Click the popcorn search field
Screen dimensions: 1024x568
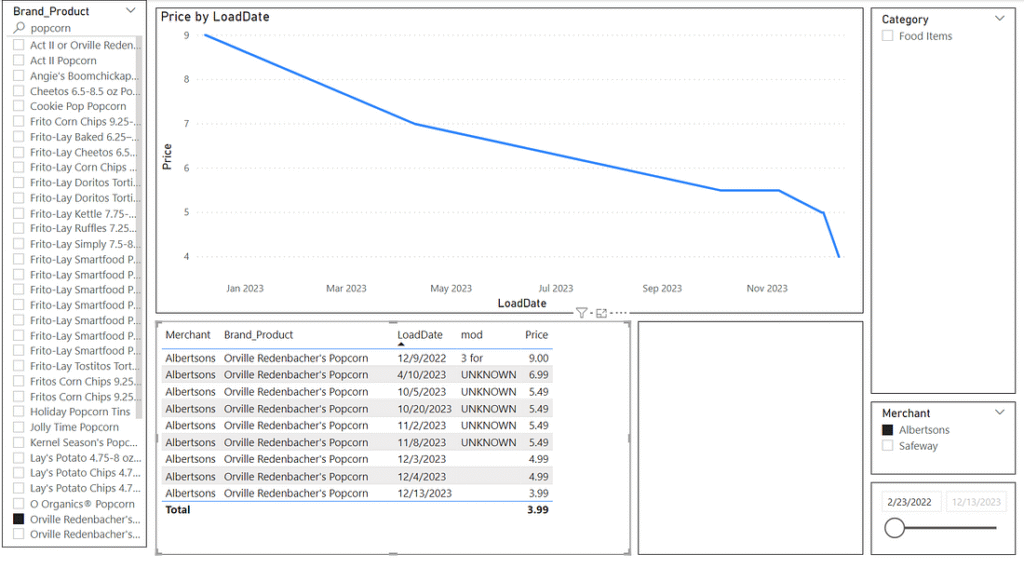(x=82, y=28)
